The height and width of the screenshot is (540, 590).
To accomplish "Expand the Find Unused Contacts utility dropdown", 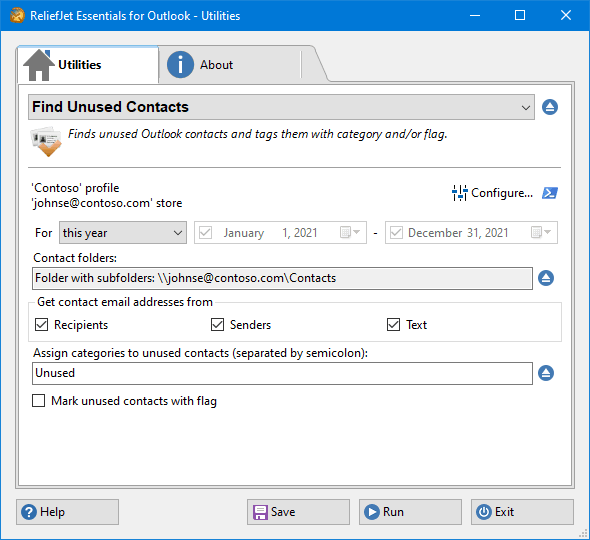I will point(281,107).
